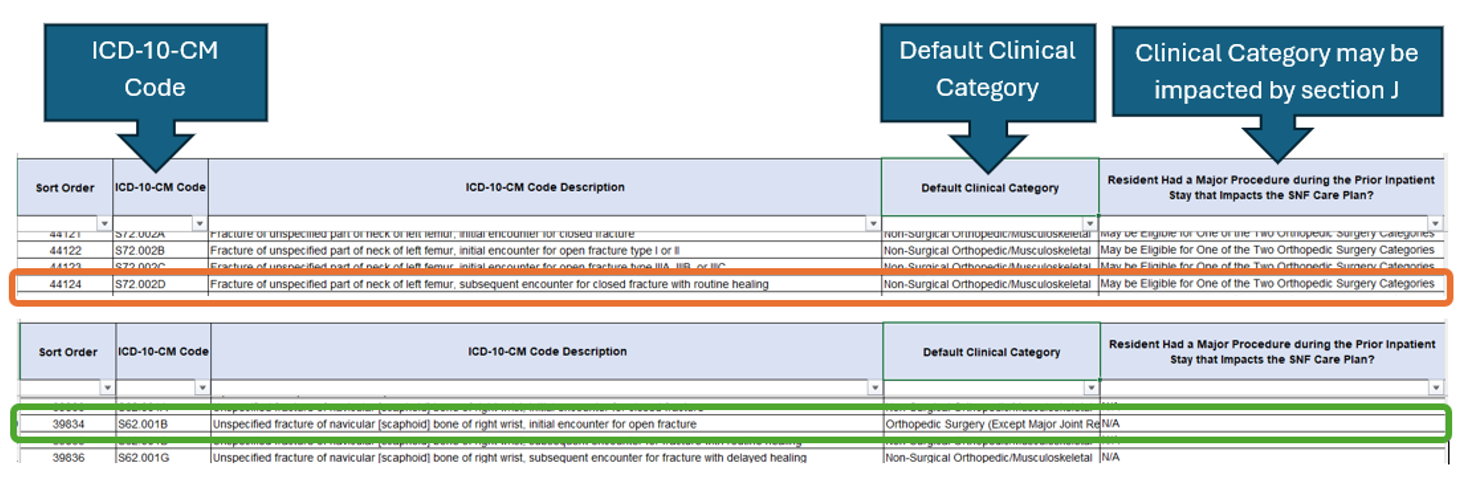Select the S72.002B code cell
This screenshot has height=488, width=1468.
tap(139, 250)
